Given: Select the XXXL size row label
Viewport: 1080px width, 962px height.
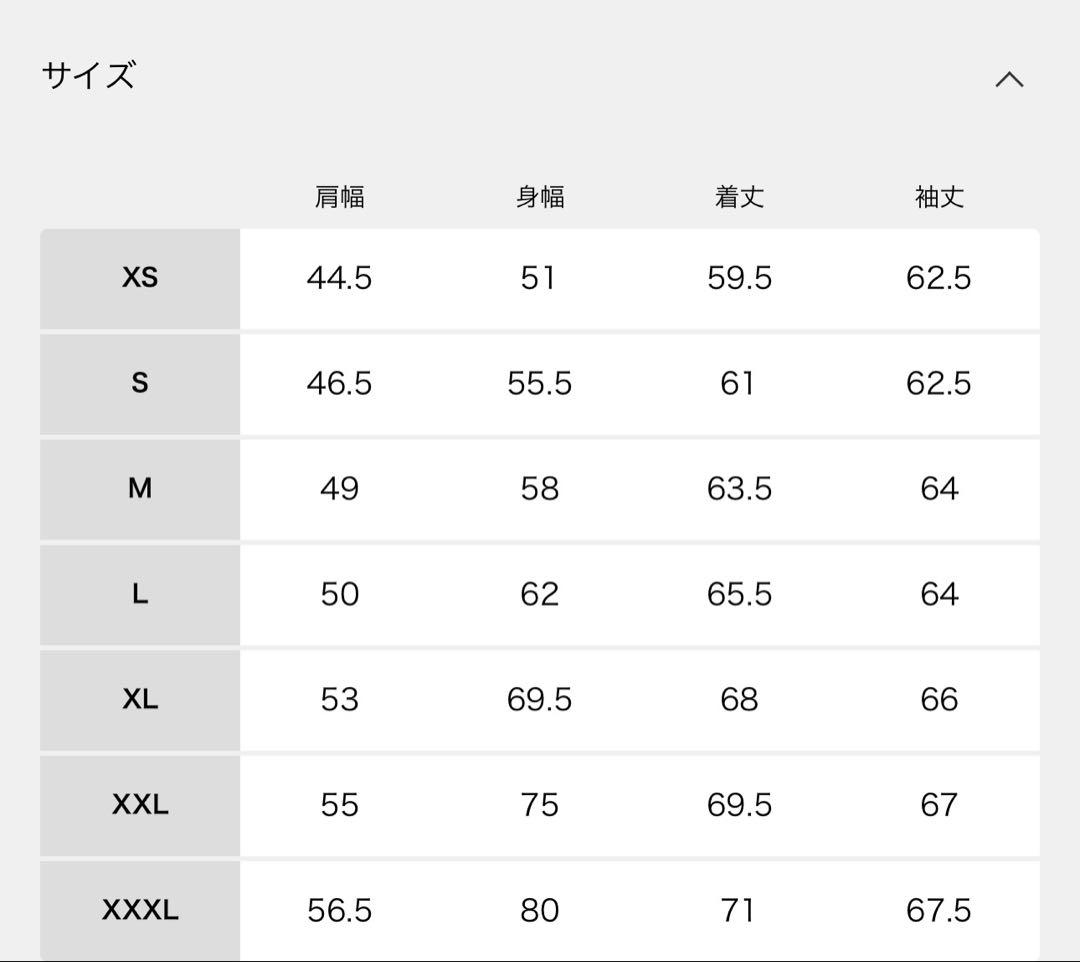Looking at the screenshot, I should click(x=140, y=910).
